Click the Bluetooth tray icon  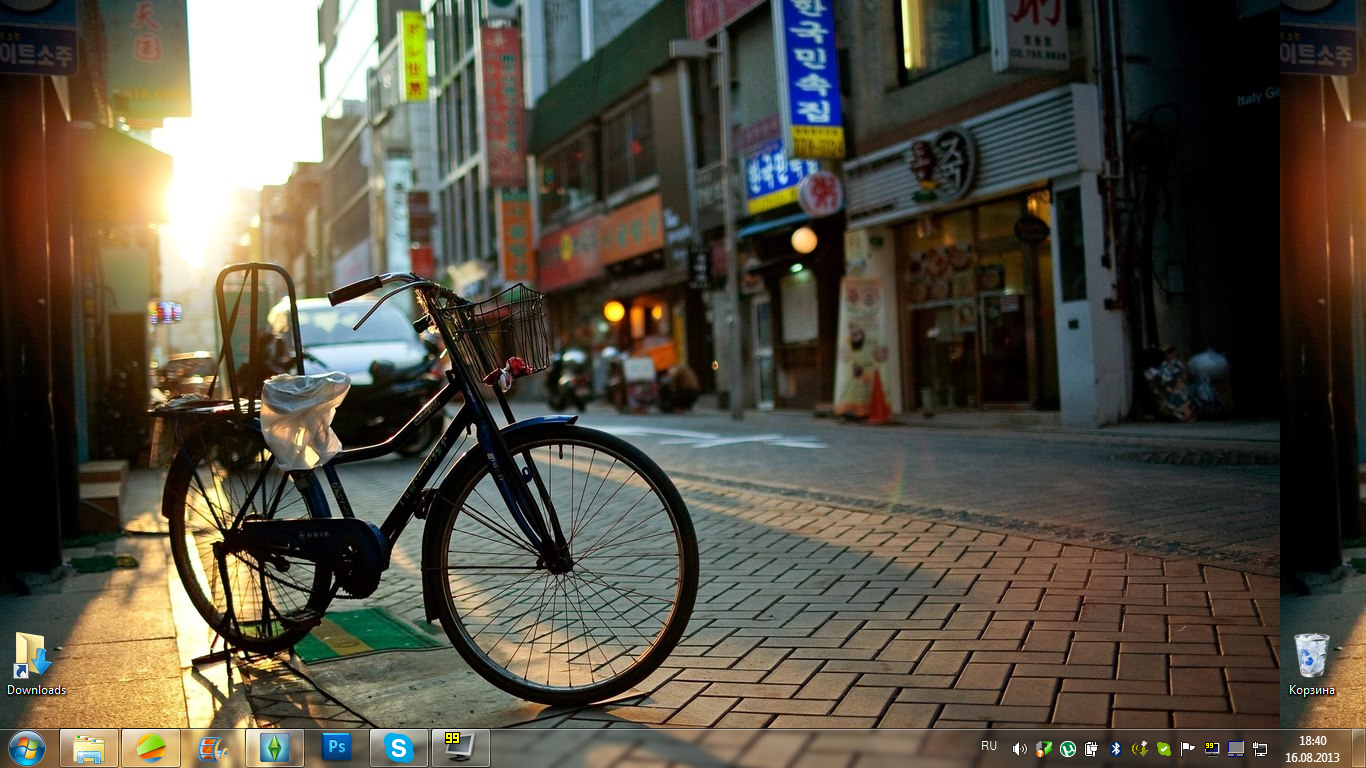1115,749
